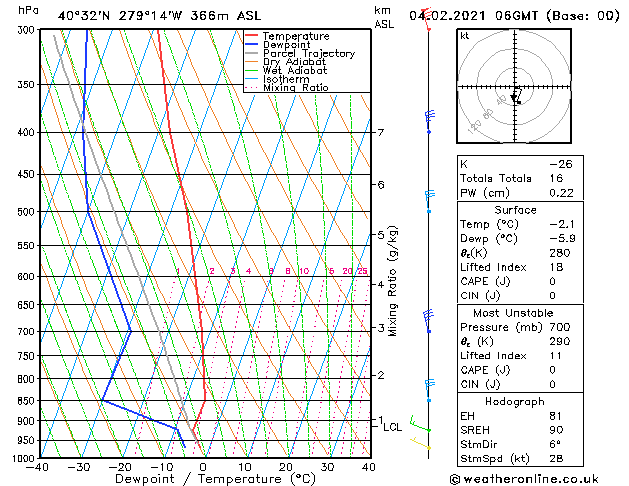
Task: Click the weatheronline.co.uk copyright text
Action: point(524,479)
